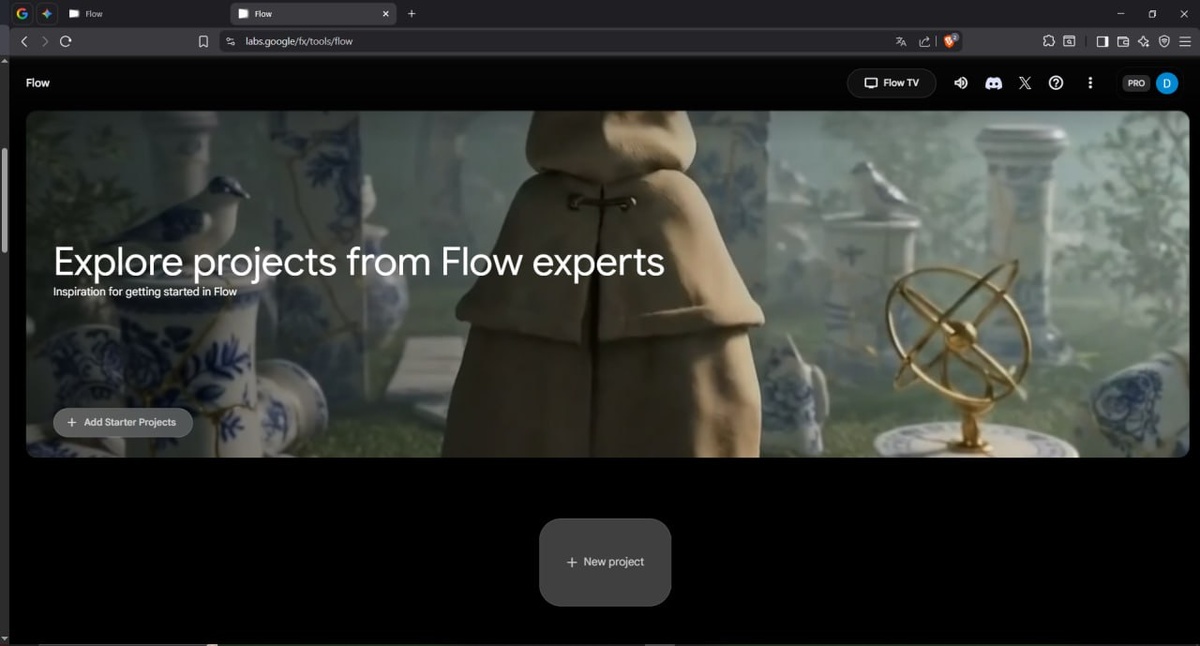Open the extensions puzzle icon
This screenshot has width=1200, height=646.
point(1048,41)
